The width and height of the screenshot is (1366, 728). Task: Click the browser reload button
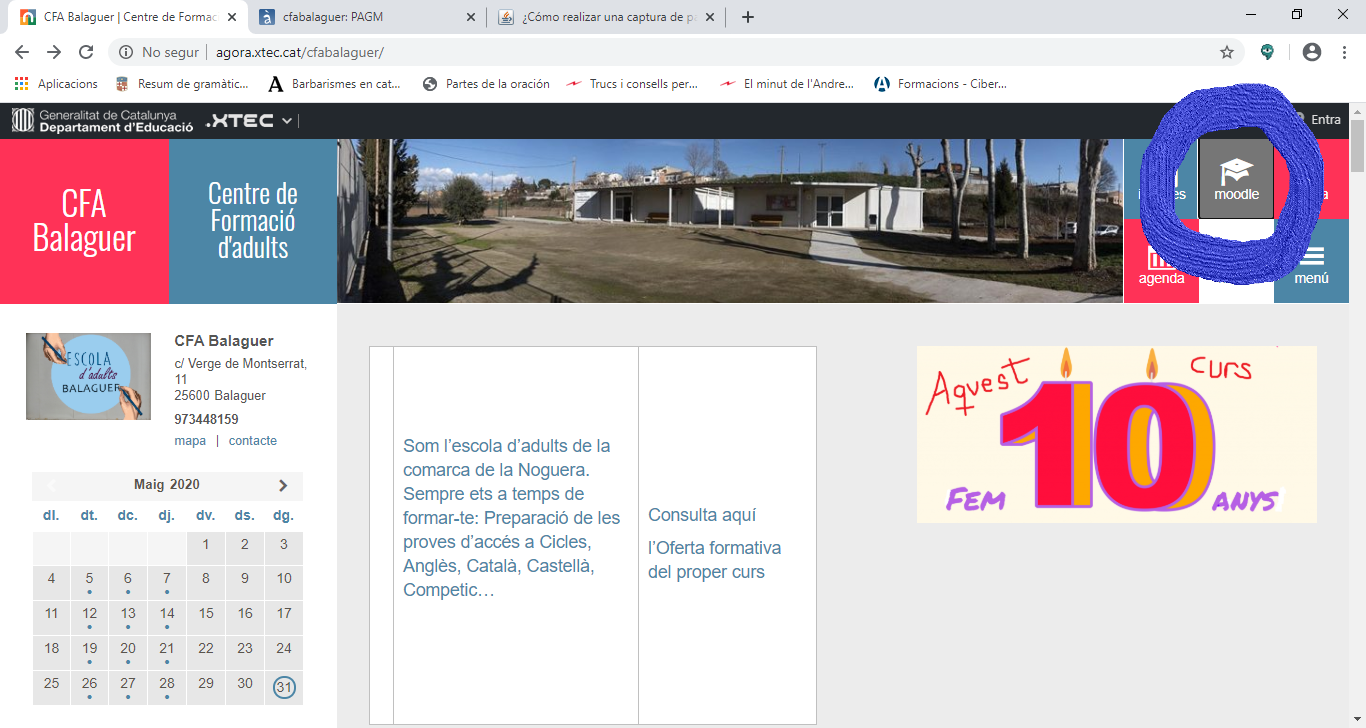[86, 52]
